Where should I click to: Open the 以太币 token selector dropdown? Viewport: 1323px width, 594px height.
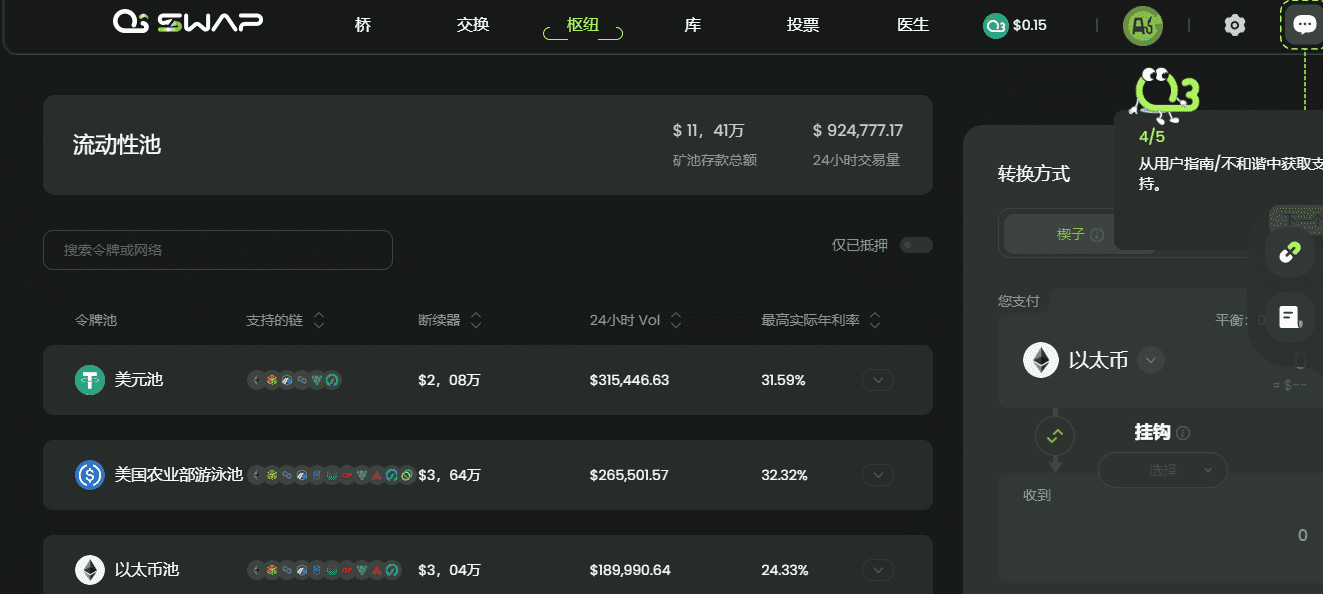pyautogui.click(x=1151, y=360)
